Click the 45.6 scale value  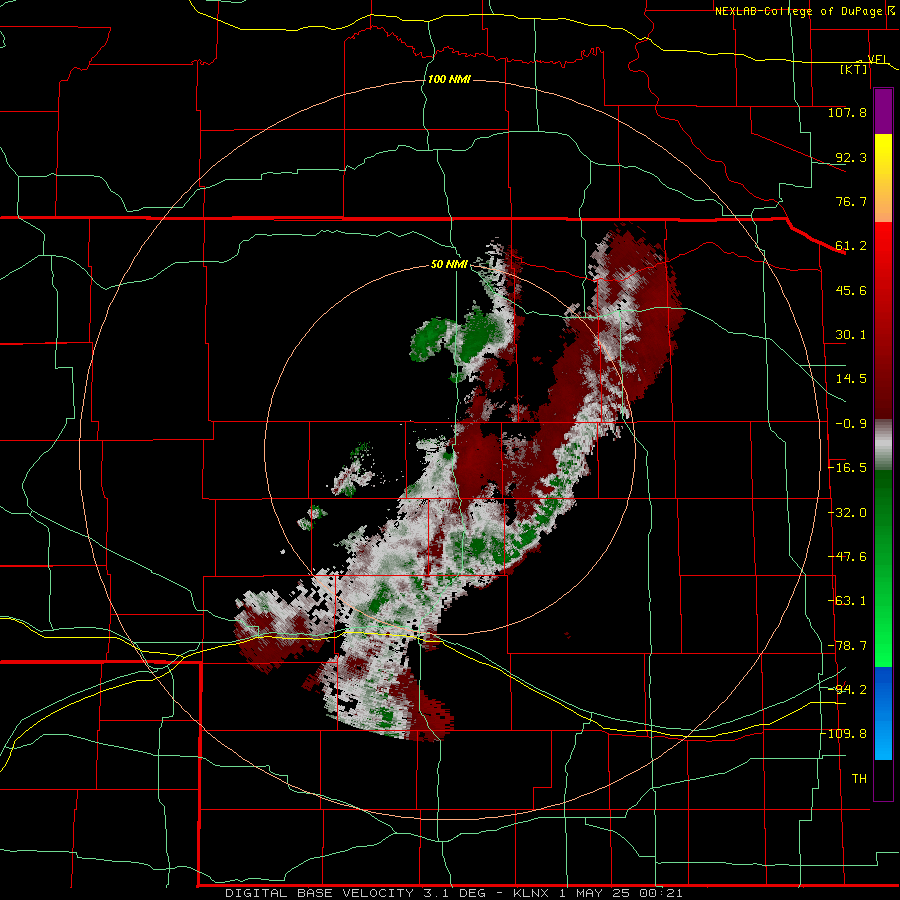click(x=851, y=290)
